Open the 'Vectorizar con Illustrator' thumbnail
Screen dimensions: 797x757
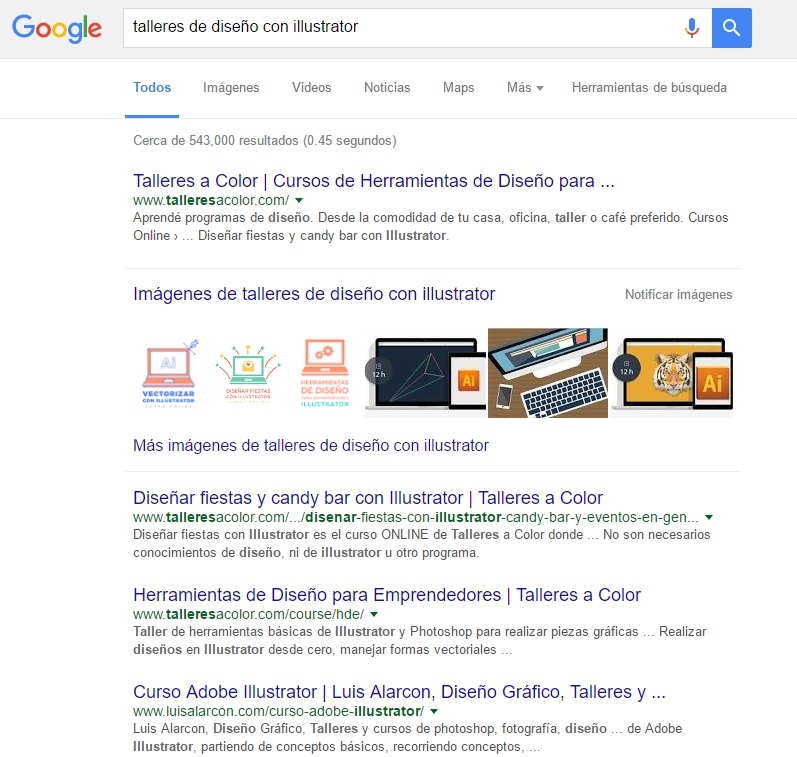[x=168, y=373]
